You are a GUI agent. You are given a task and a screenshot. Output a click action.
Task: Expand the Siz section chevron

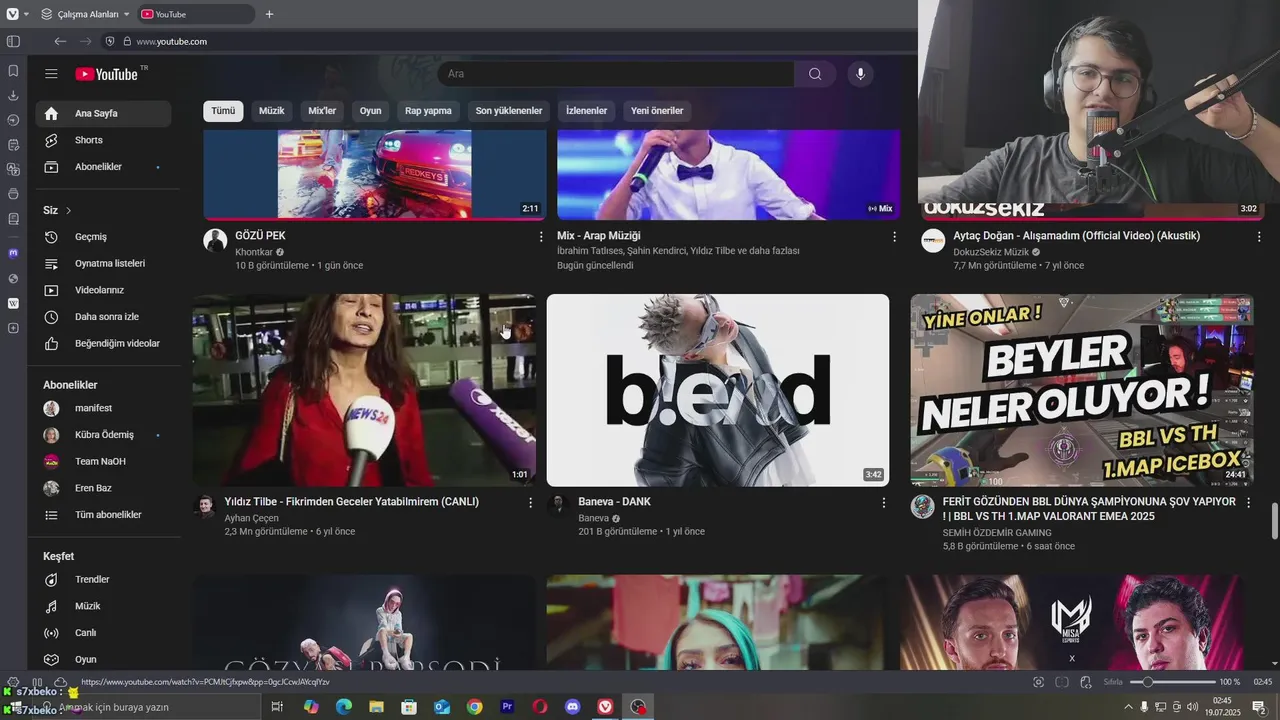pos(68,211)
